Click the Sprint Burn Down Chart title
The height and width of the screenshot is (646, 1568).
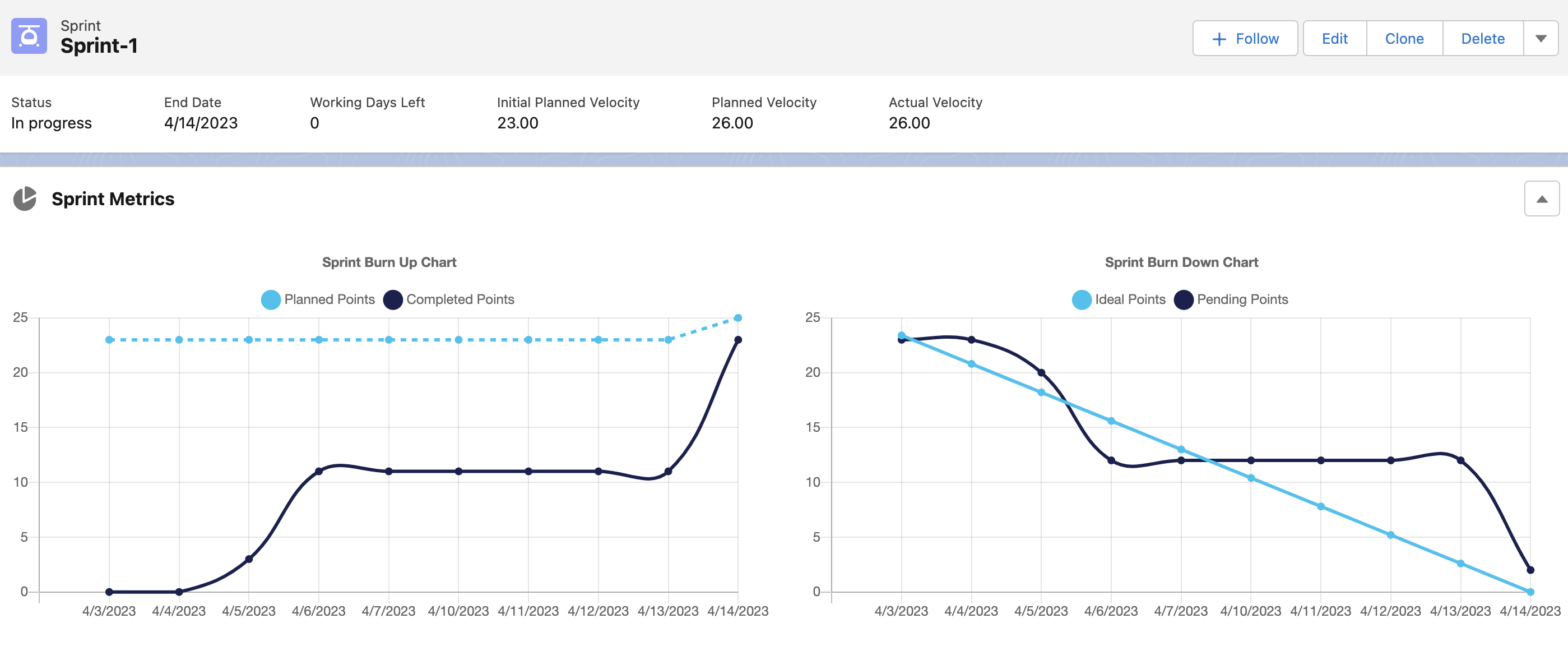[x=1181, y=262]
